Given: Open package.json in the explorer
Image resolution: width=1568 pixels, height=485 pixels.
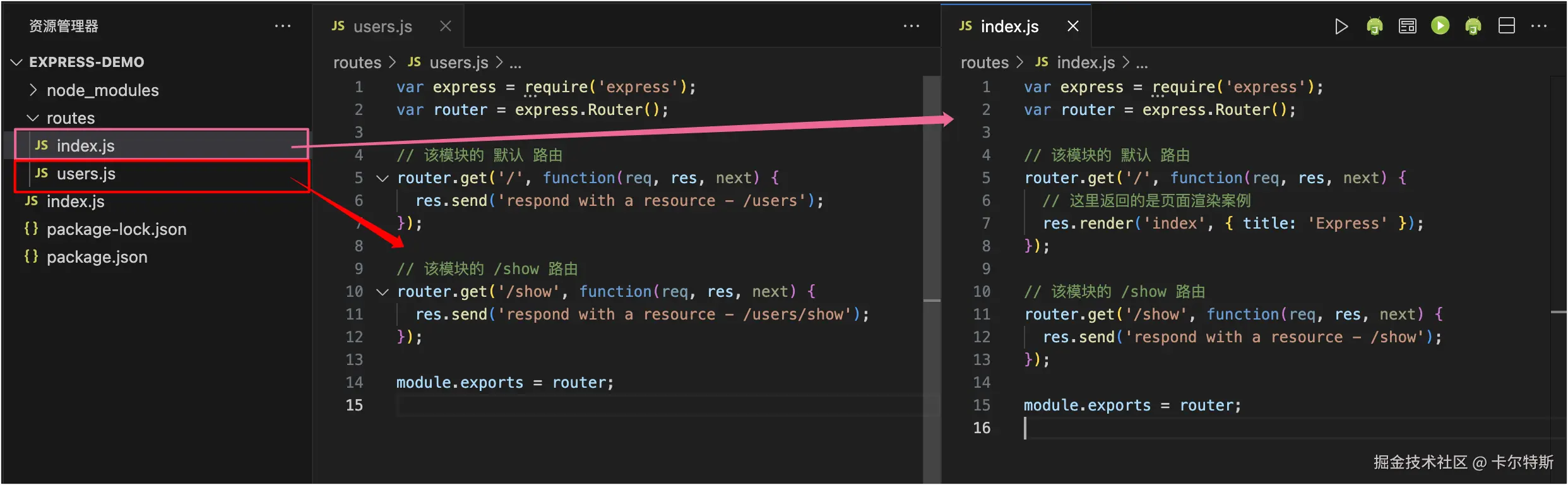Looking at the screenshot, I should point(158,257).
